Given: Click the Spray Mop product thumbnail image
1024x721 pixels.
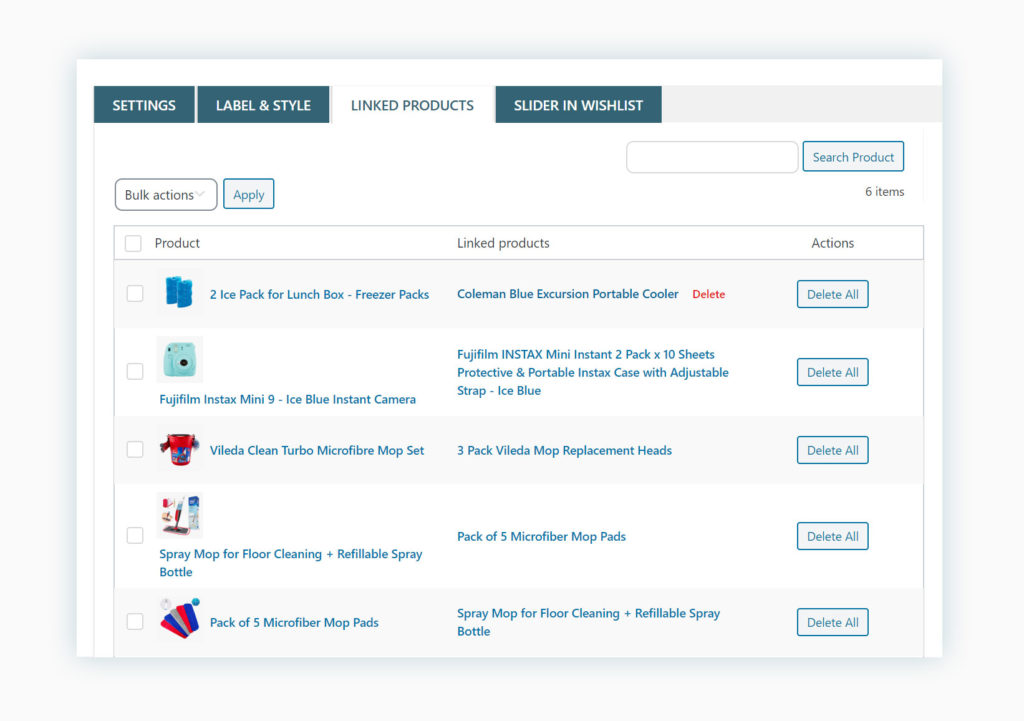Looking at the screenshot, I should pos(180,516).
